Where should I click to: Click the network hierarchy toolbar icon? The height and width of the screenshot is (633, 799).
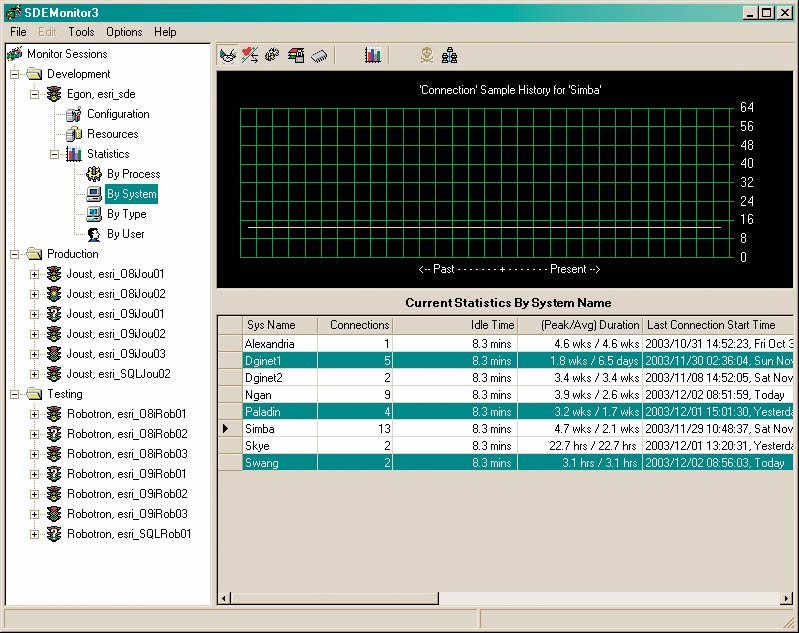pos(449,56)
